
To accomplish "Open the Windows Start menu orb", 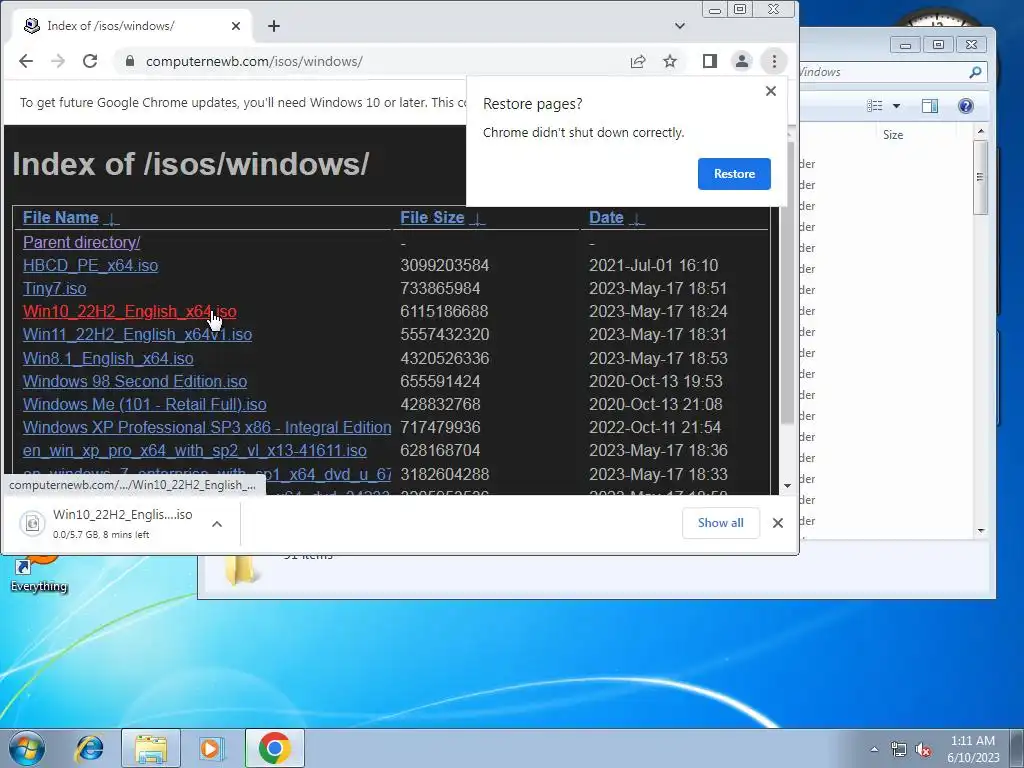I will tap(27, 748).
